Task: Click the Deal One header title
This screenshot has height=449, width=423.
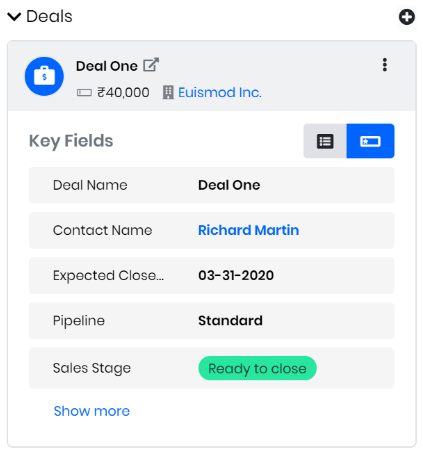Action: [x=107, y=66]
